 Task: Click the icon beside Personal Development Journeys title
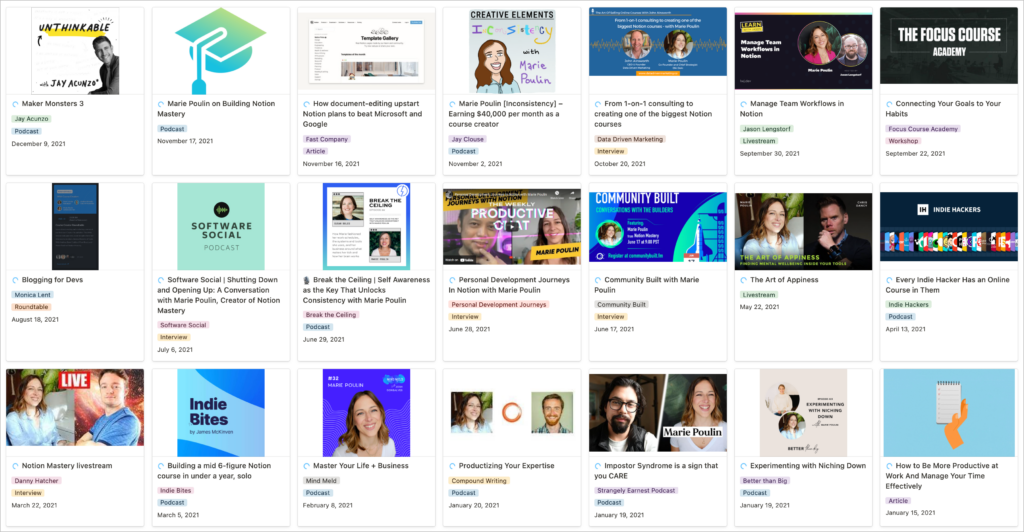tap(453, 280)
